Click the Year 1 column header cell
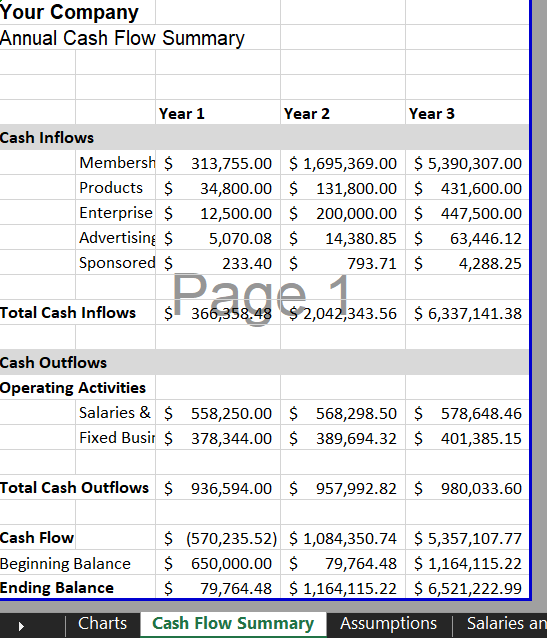Screen dimensions: 547x638 coord(218,112)
